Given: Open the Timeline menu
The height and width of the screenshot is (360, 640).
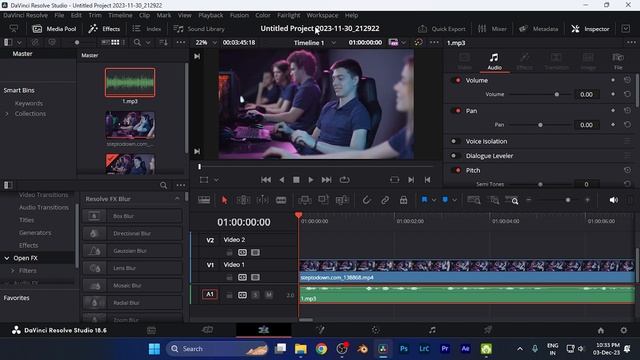Looking at the screenshot, I should click(120, 15).
